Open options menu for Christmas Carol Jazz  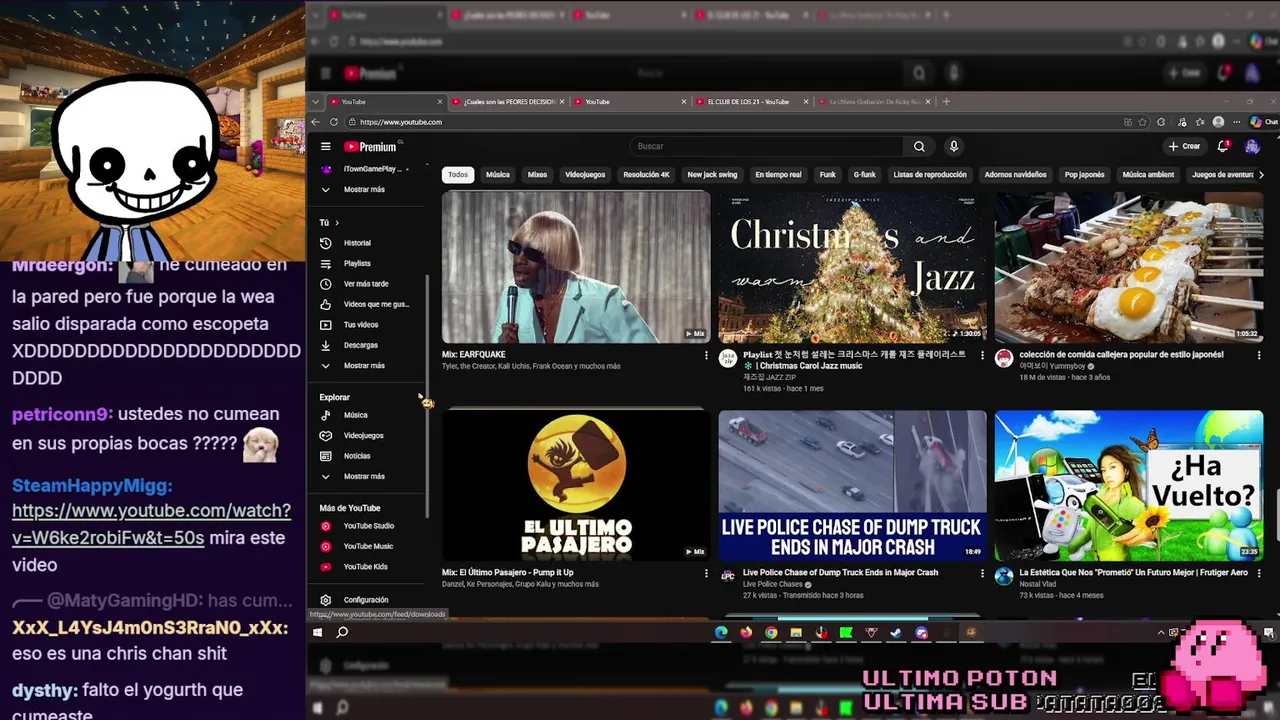(982, 355)
